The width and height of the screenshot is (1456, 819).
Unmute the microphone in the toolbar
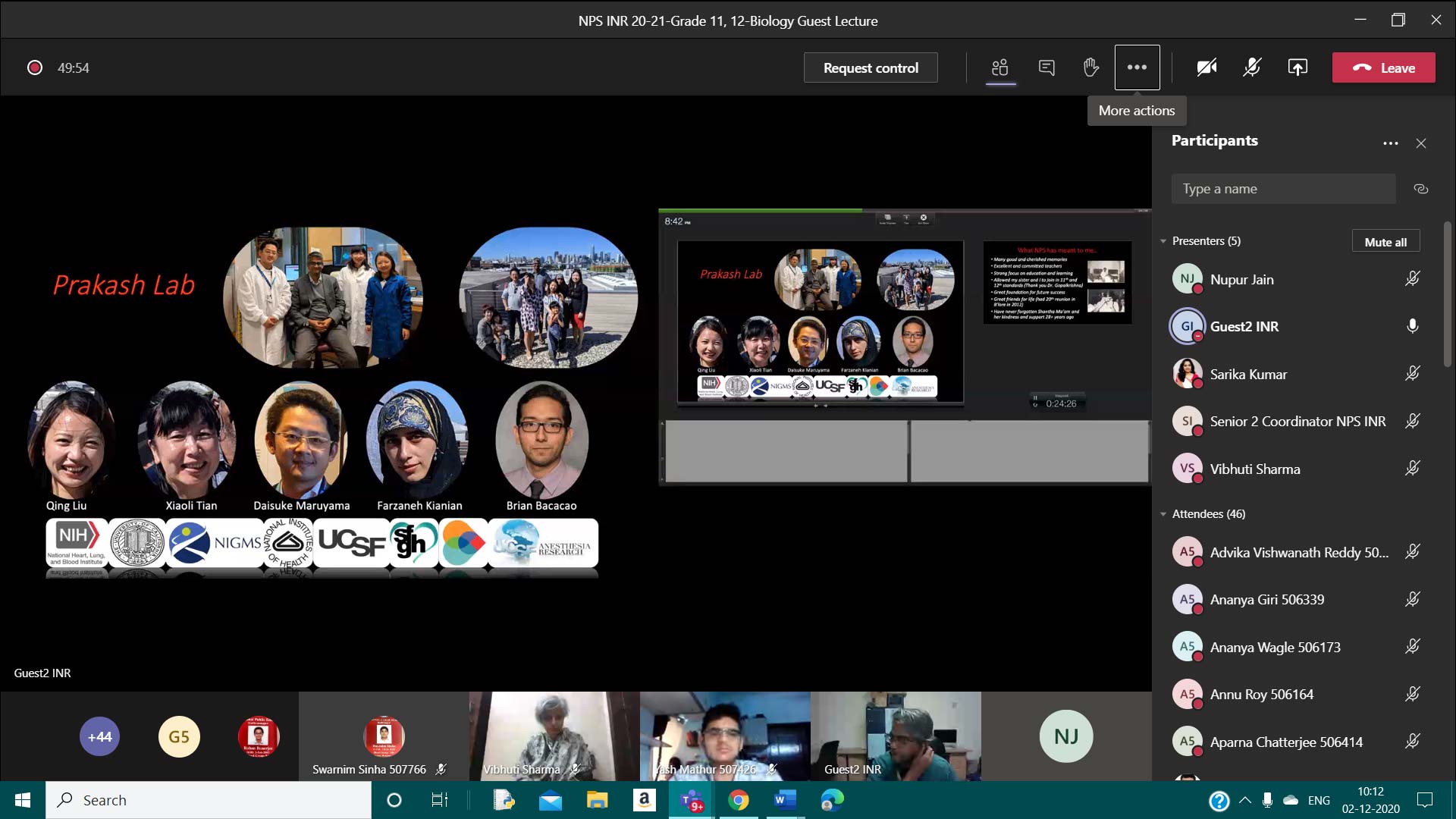point(1252,67)
